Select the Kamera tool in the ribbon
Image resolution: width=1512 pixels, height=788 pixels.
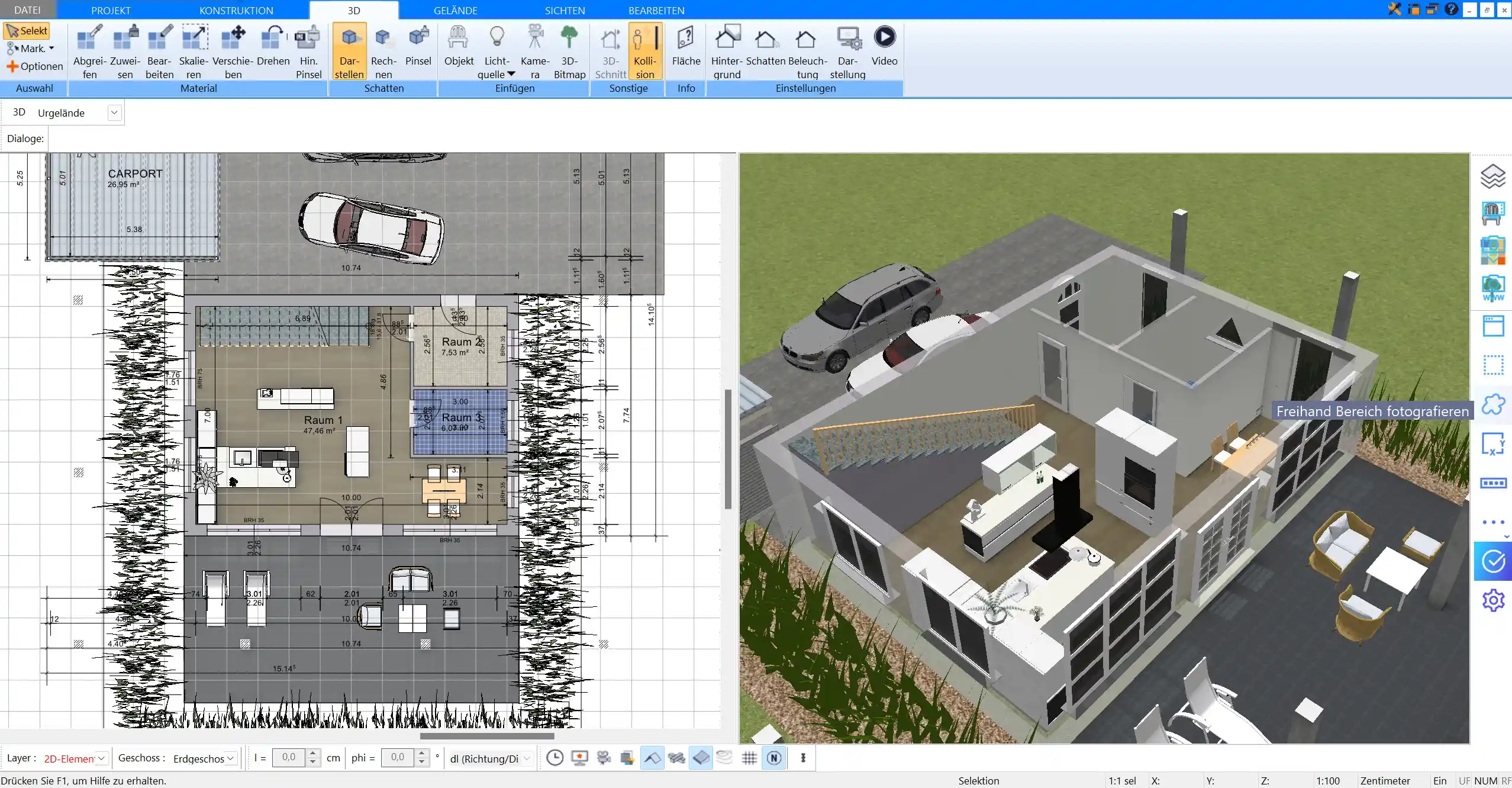click(x=534, y=50)
